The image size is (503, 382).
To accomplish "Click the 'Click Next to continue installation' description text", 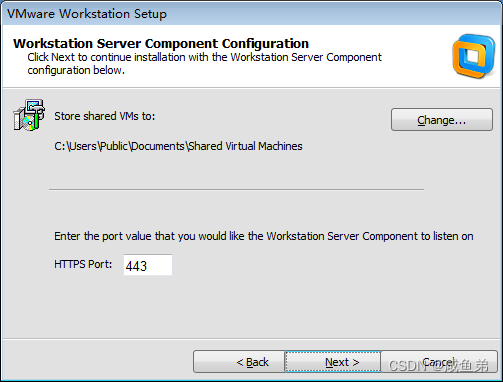I will point(204,63).
